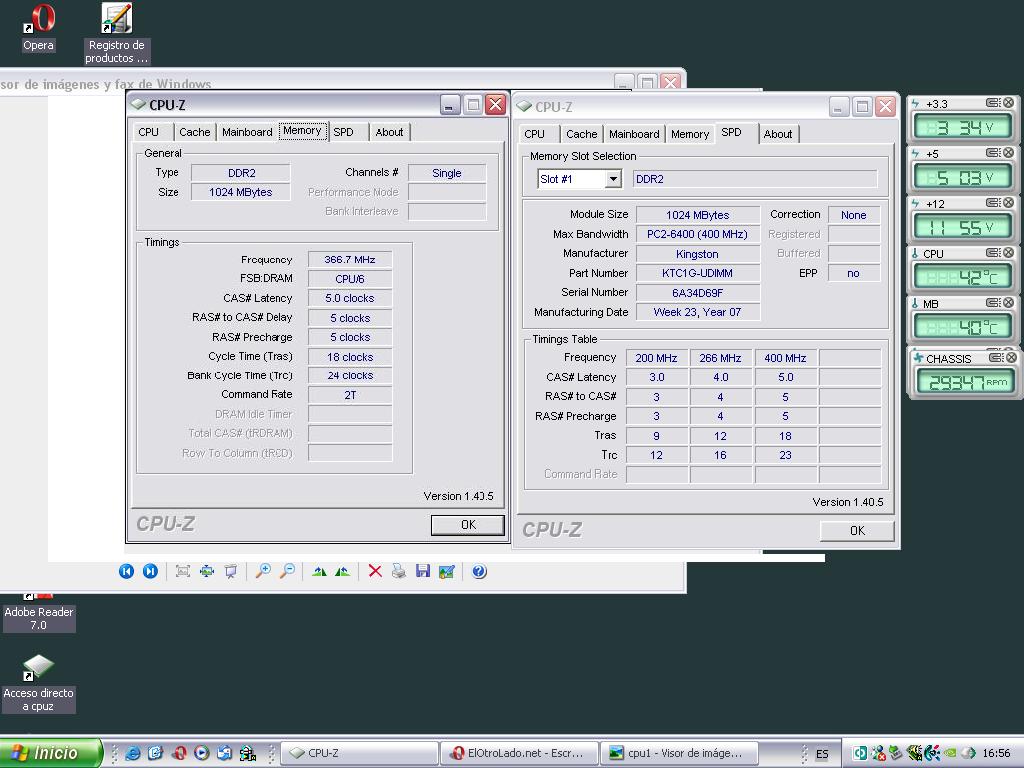Screen dimensions: 1024x768
Task: Select the Adobe Reader 7.0 desktop icon
Action: pyautogui.click(x=39, y=612)
